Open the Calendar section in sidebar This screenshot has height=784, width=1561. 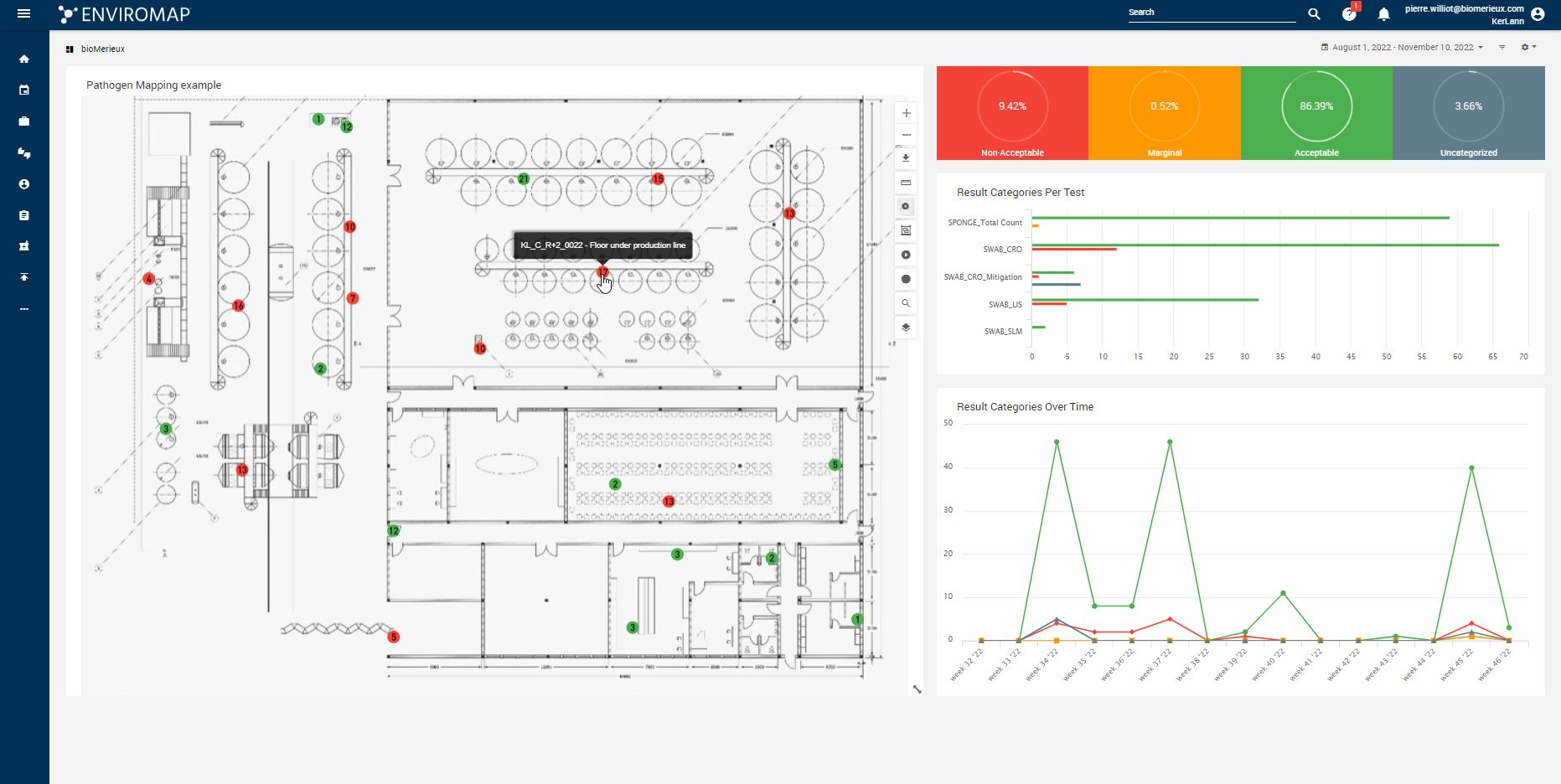pyautogui.click(x=24, y=90)
